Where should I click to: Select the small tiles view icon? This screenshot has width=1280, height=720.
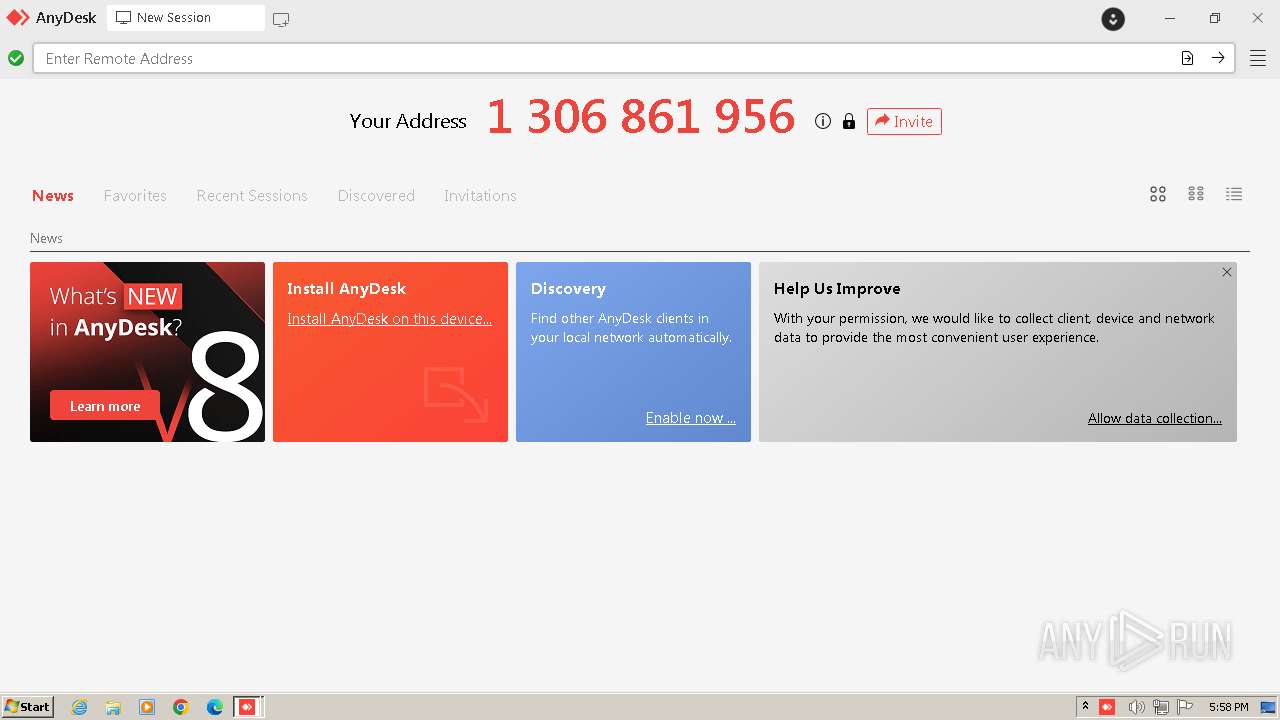click(1196, 194)
